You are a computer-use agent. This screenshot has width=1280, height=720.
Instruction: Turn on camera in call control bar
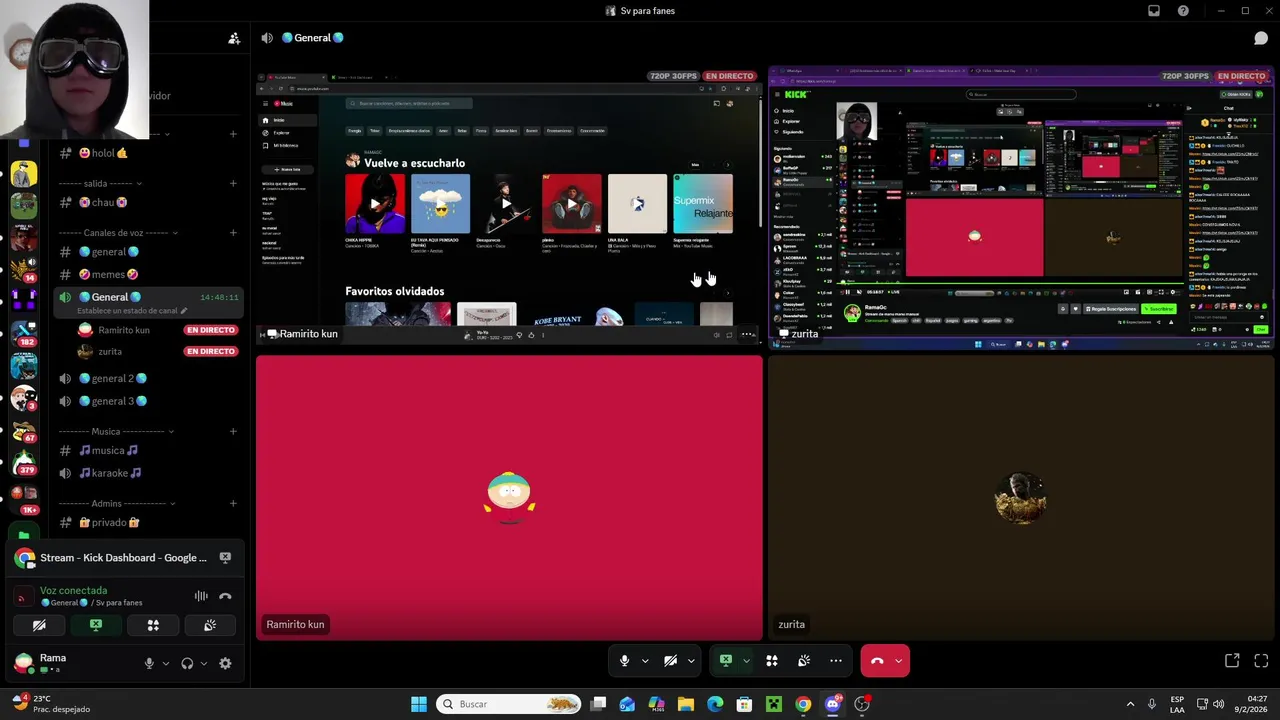[671, 661]
